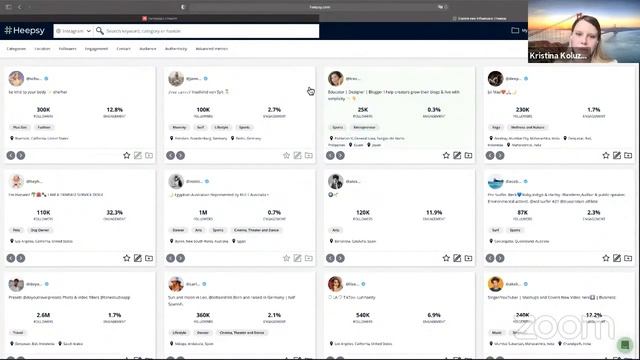Click browser back arrow in the title bar
This screenshot has height=360, width=640.
pyautogui.click(x=19, y=7)
